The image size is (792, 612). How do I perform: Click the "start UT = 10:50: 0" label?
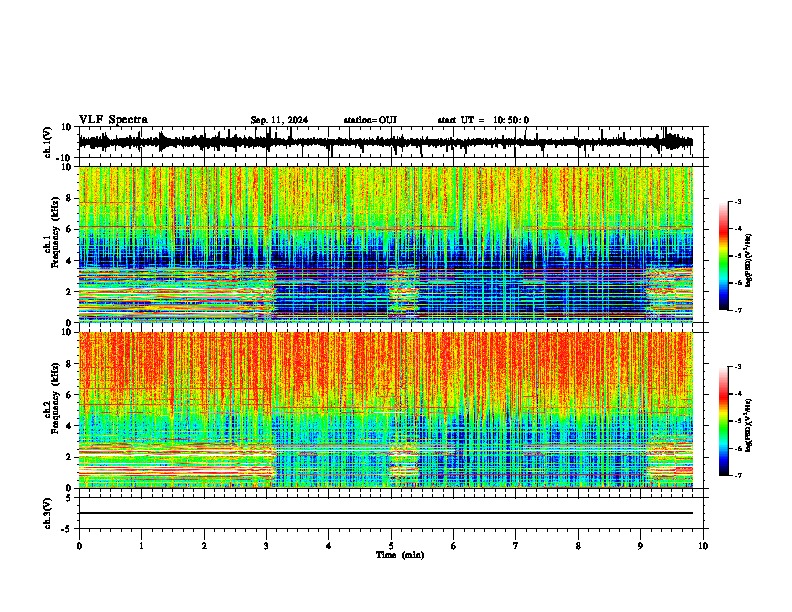[483, 120]
